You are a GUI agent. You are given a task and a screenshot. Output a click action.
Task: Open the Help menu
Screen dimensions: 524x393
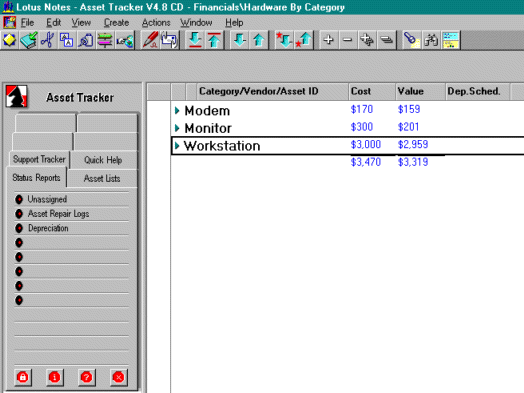pyautogui.click(x=234, y=22)
